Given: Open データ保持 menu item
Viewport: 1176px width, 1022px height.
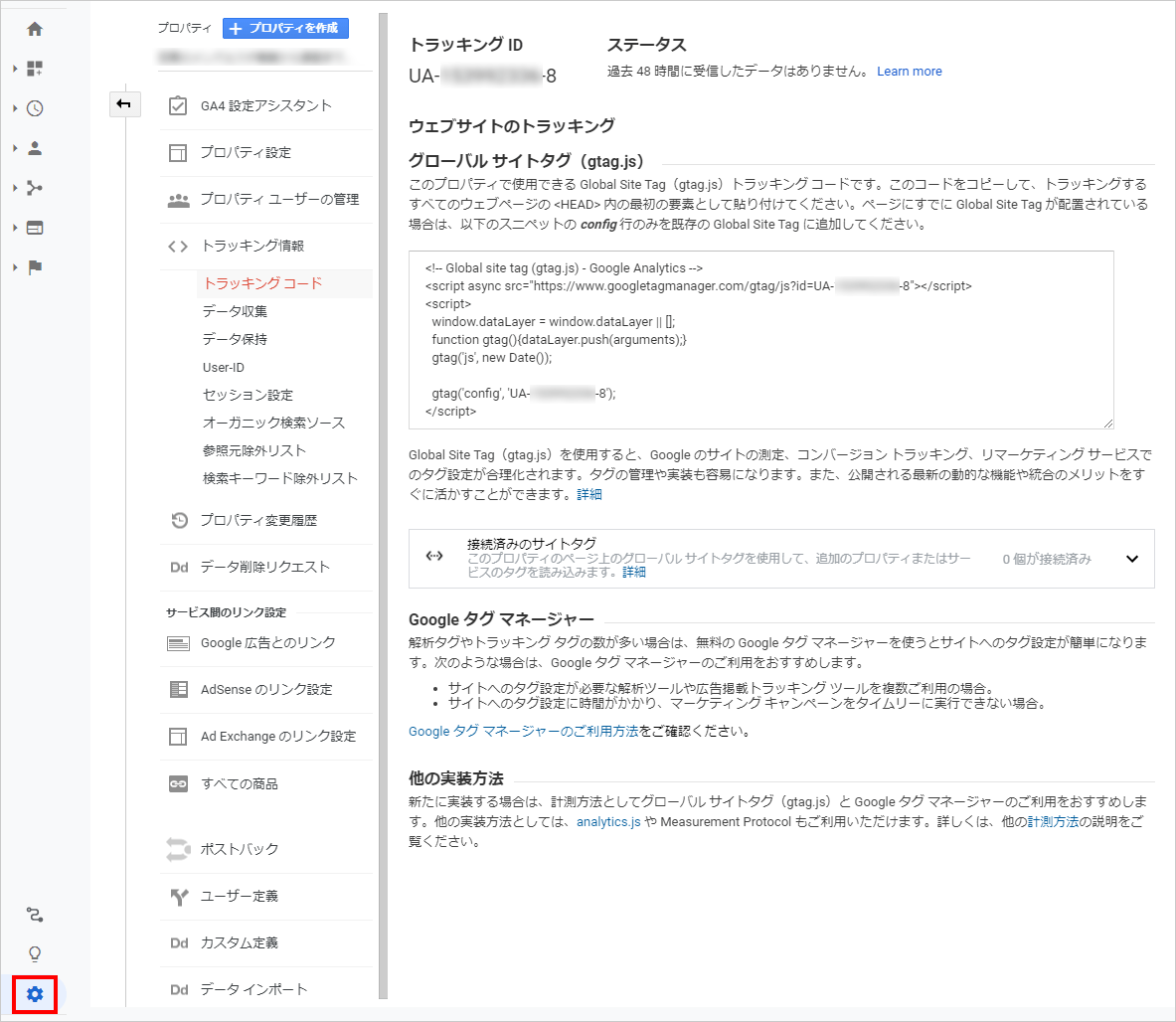Looking at the screenshot, I should 235,339.
